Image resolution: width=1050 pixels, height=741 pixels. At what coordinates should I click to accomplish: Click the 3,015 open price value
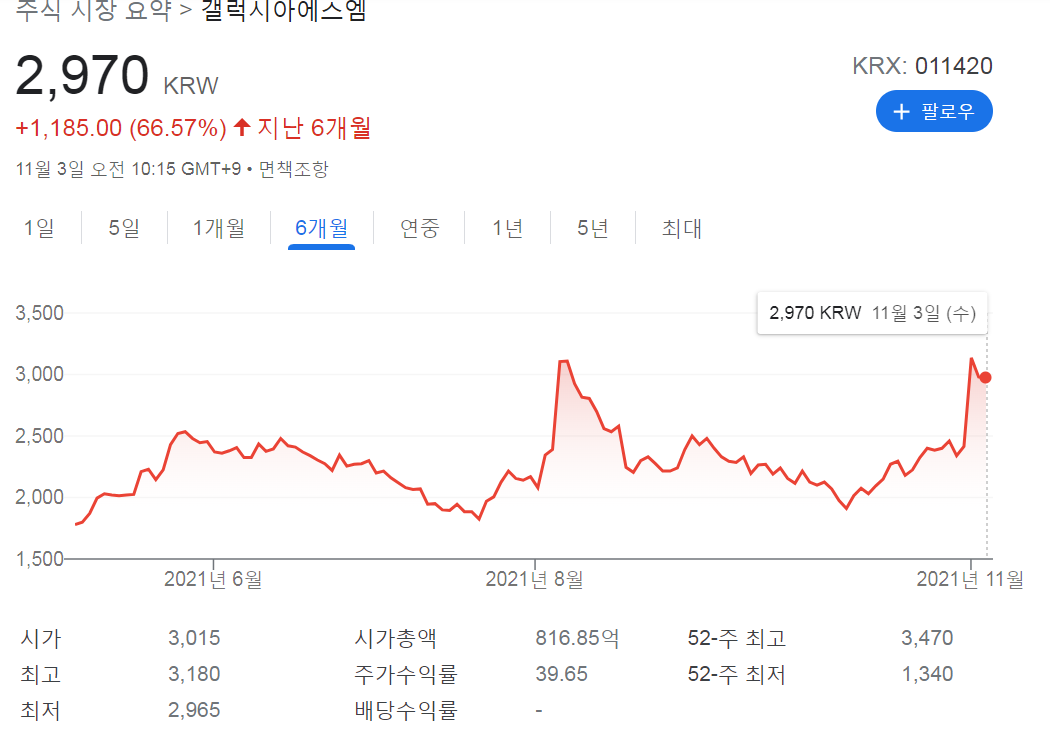pos(194,638)
